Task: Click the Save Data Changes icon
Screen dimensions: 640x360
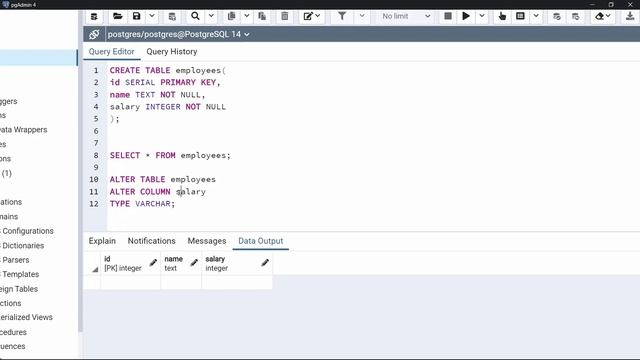Action: pyautogui.click(x=172, y=16)
